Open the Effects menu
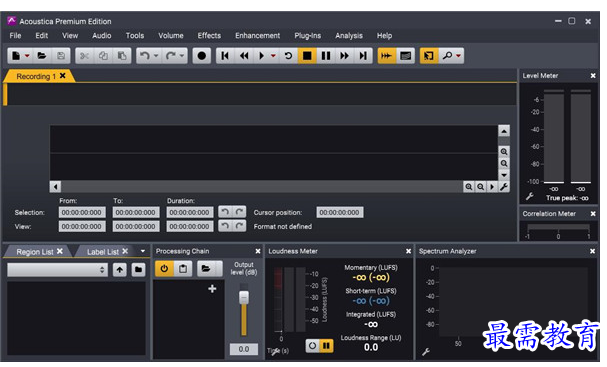The width and height of the screenshot is (607, 367). click(x=209, y=36)
